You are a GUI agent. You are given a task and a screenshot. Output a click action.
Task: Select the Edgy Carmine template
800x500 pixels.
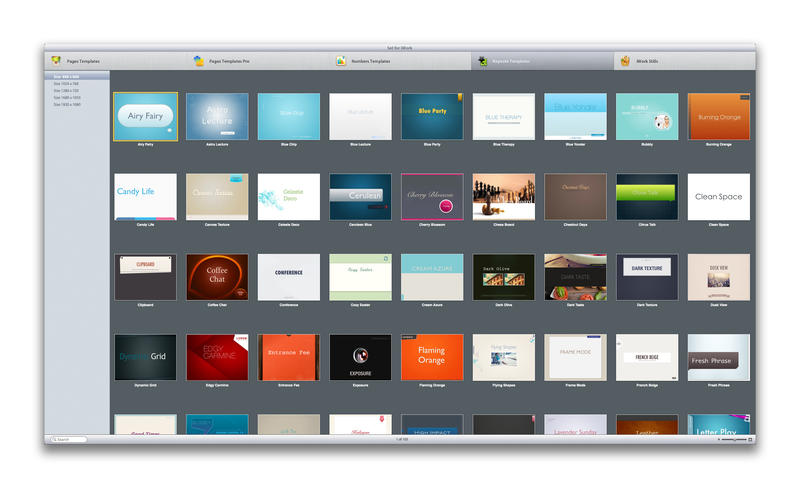click(217, 358)
